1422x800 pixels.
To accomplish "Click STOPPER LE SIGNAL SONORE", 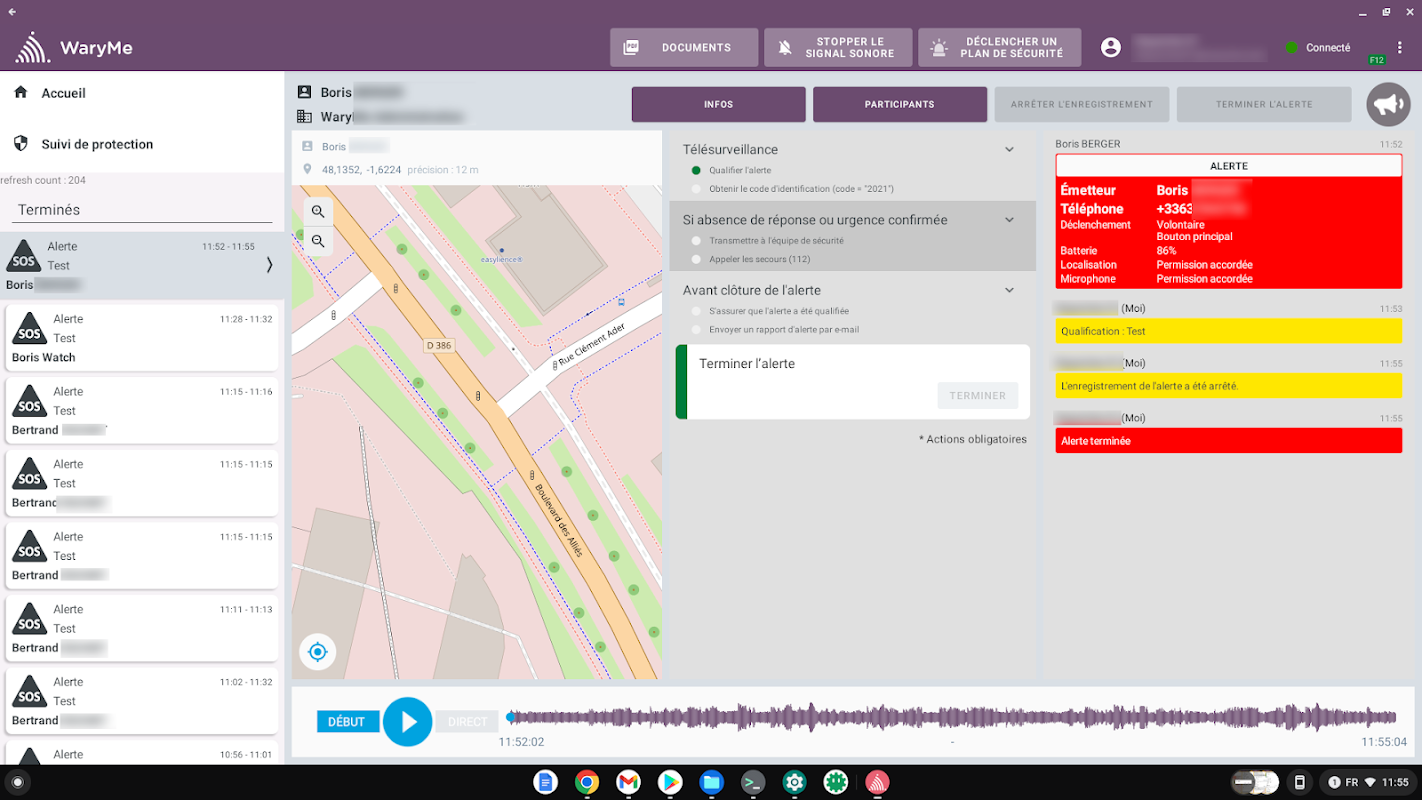I will tap(838, 47).
